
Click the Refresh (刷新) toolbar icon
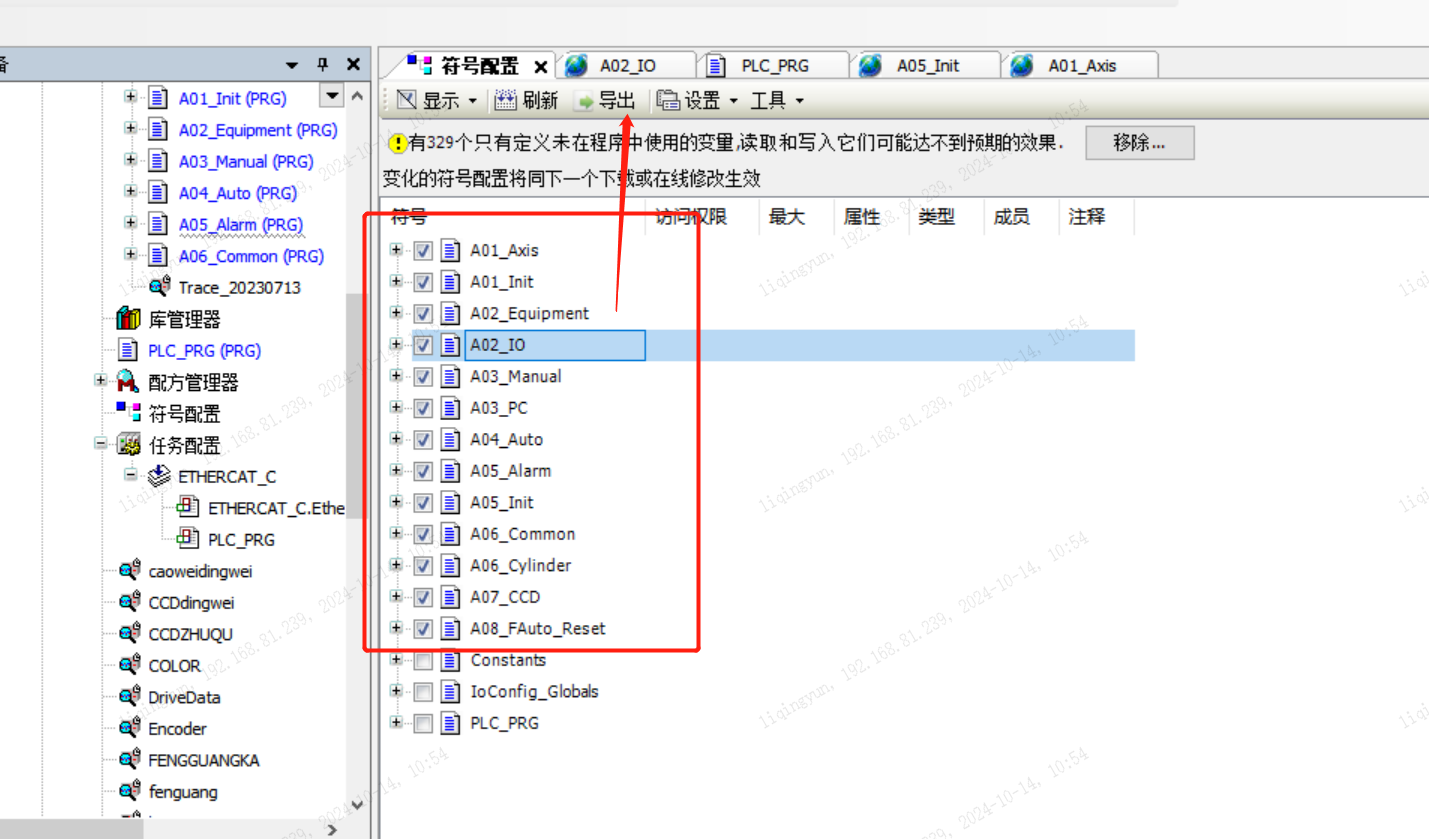[506, 100]
